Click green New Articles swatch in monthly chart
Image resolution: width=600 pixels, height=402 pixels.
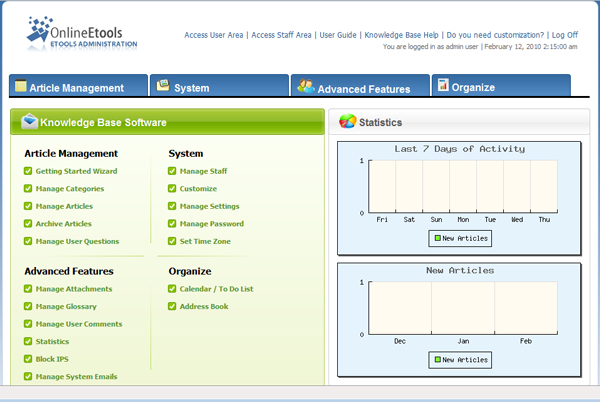[x=437, y=360]
